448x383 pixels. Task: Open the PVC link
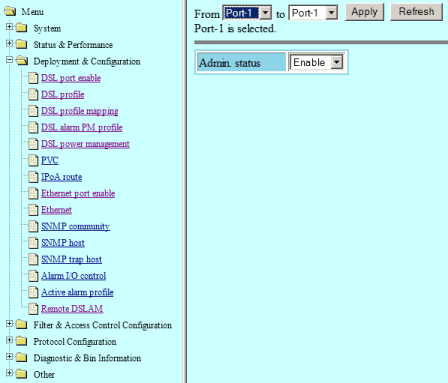50,161
